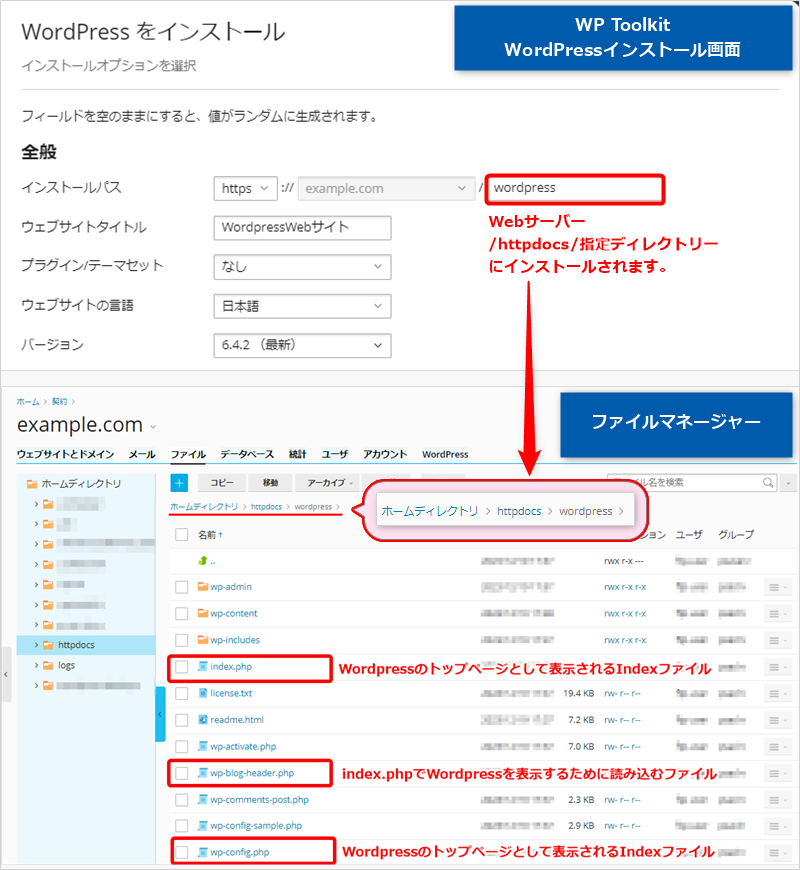
Task: Click the wordpress install path input field
Action: 575,189
